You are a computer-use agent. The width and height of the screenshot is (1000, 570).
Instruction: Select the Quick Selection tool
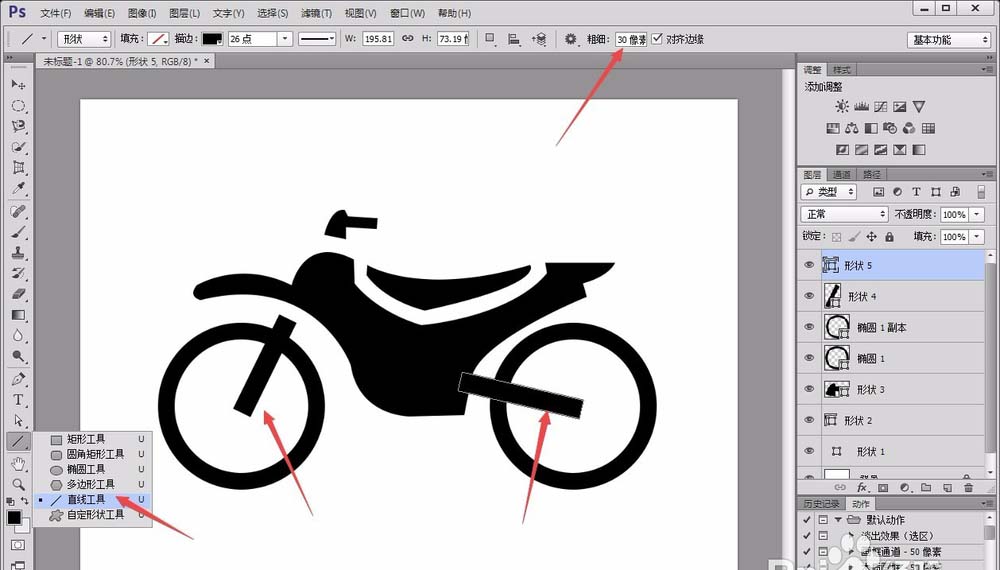18,147
